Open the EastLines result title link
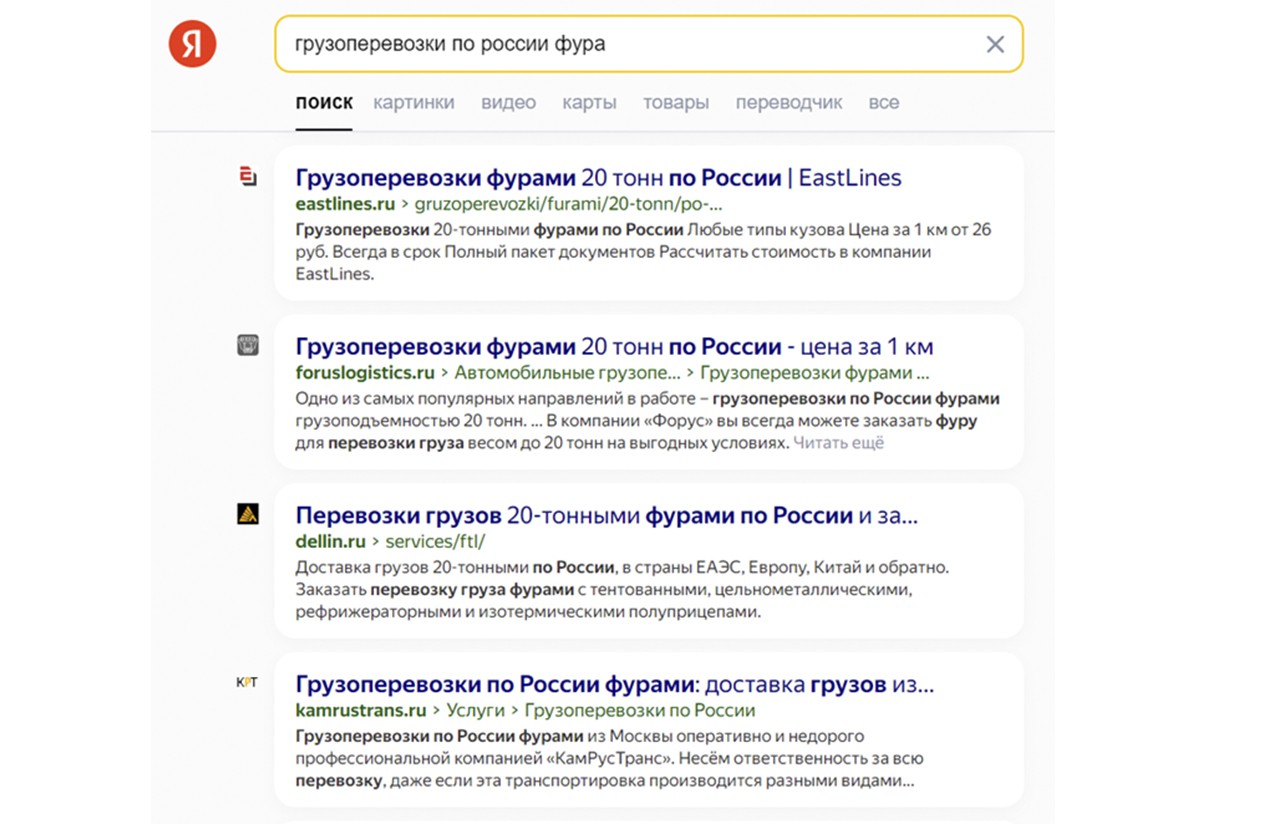The width and height of the screenshot is (1272, 834). pos(598,178)
